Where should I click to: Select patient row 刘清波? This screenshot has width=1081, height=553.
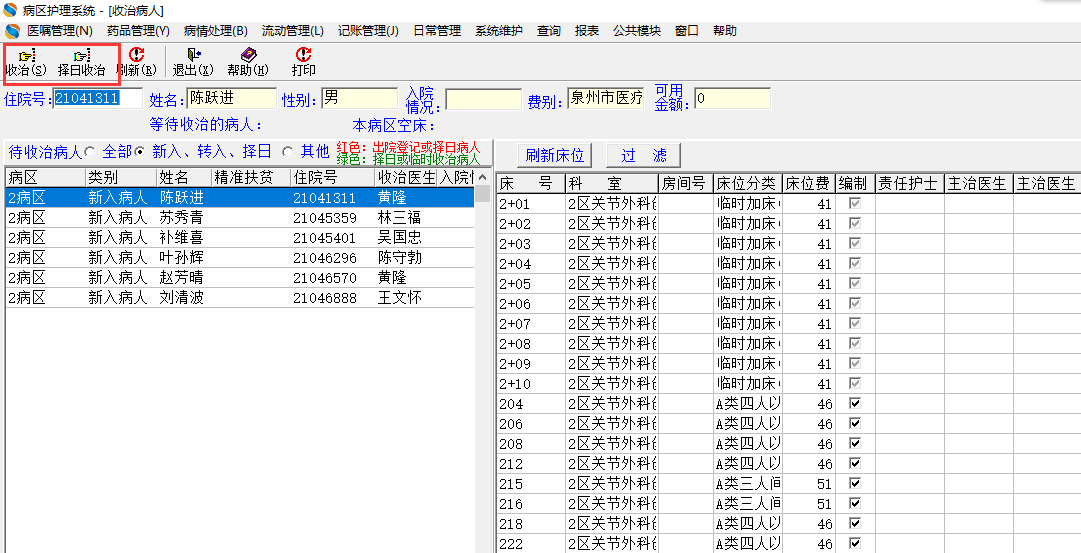[240, 298]
